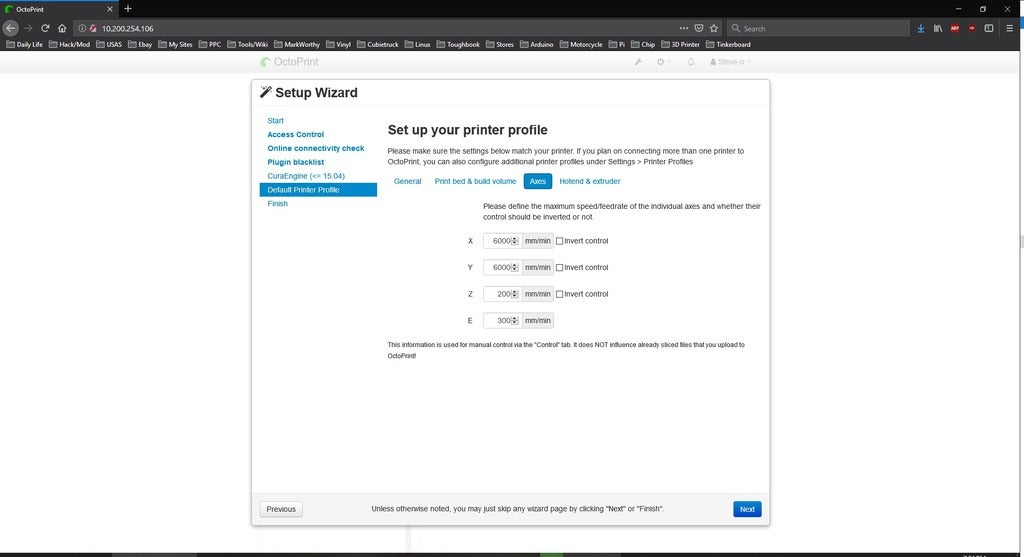The image size is (1024, 557).
Task: Enable Invert control for Y axis
Action: (559, 268)
